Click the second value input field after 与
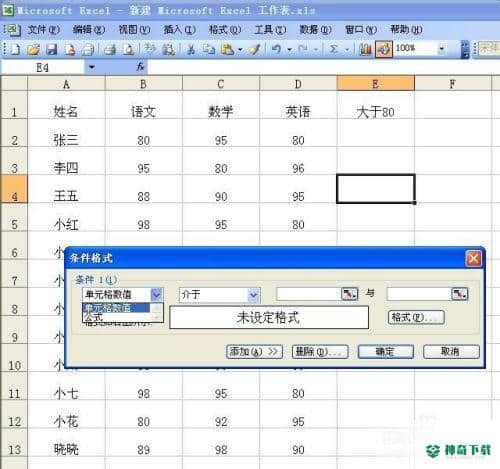Screen dimensions: 500x469 point(419,294)
